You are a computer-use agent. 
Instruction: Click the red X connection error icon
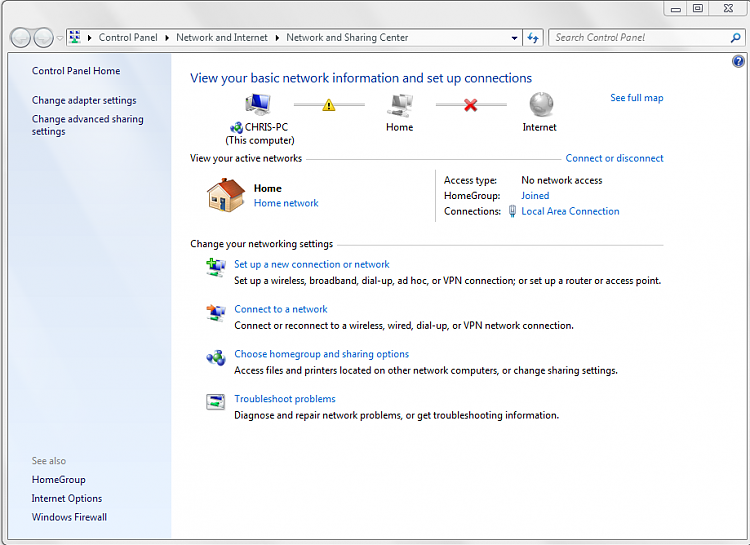point(471,105)
